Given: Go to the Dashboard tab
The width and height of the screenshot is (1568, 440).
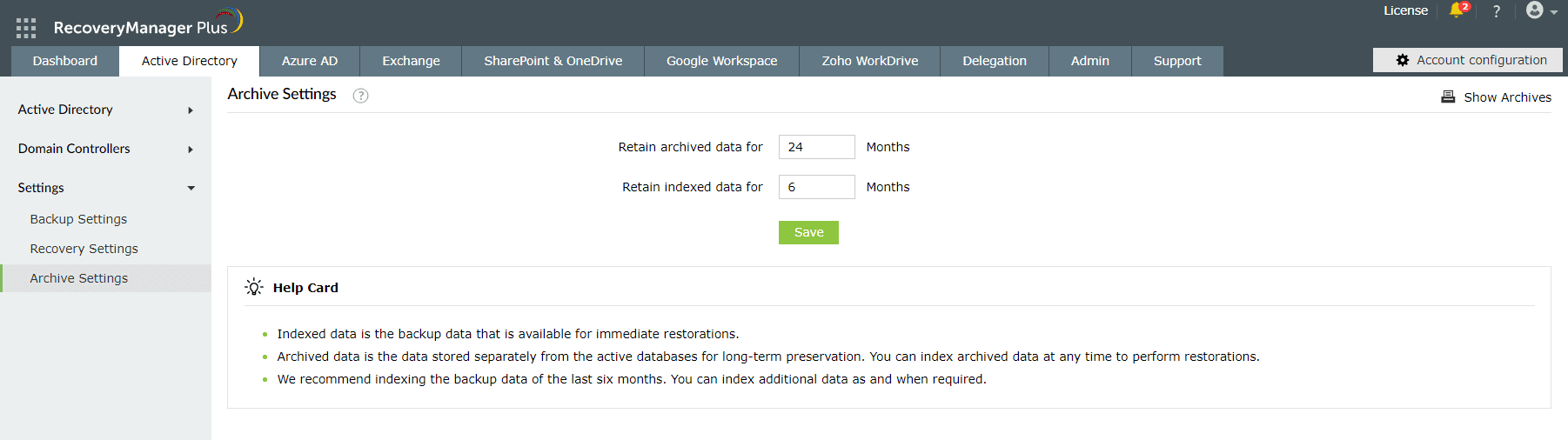Looking at the screenshot, I should click(65, 61).
